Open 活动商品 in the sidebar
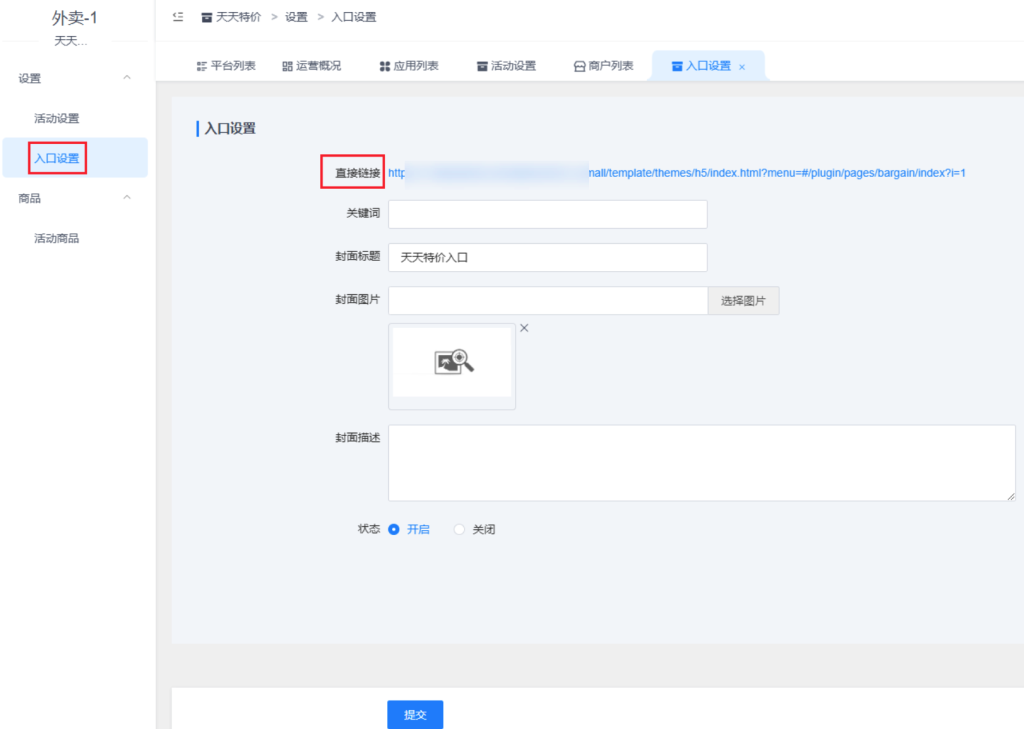 point(57,238)
